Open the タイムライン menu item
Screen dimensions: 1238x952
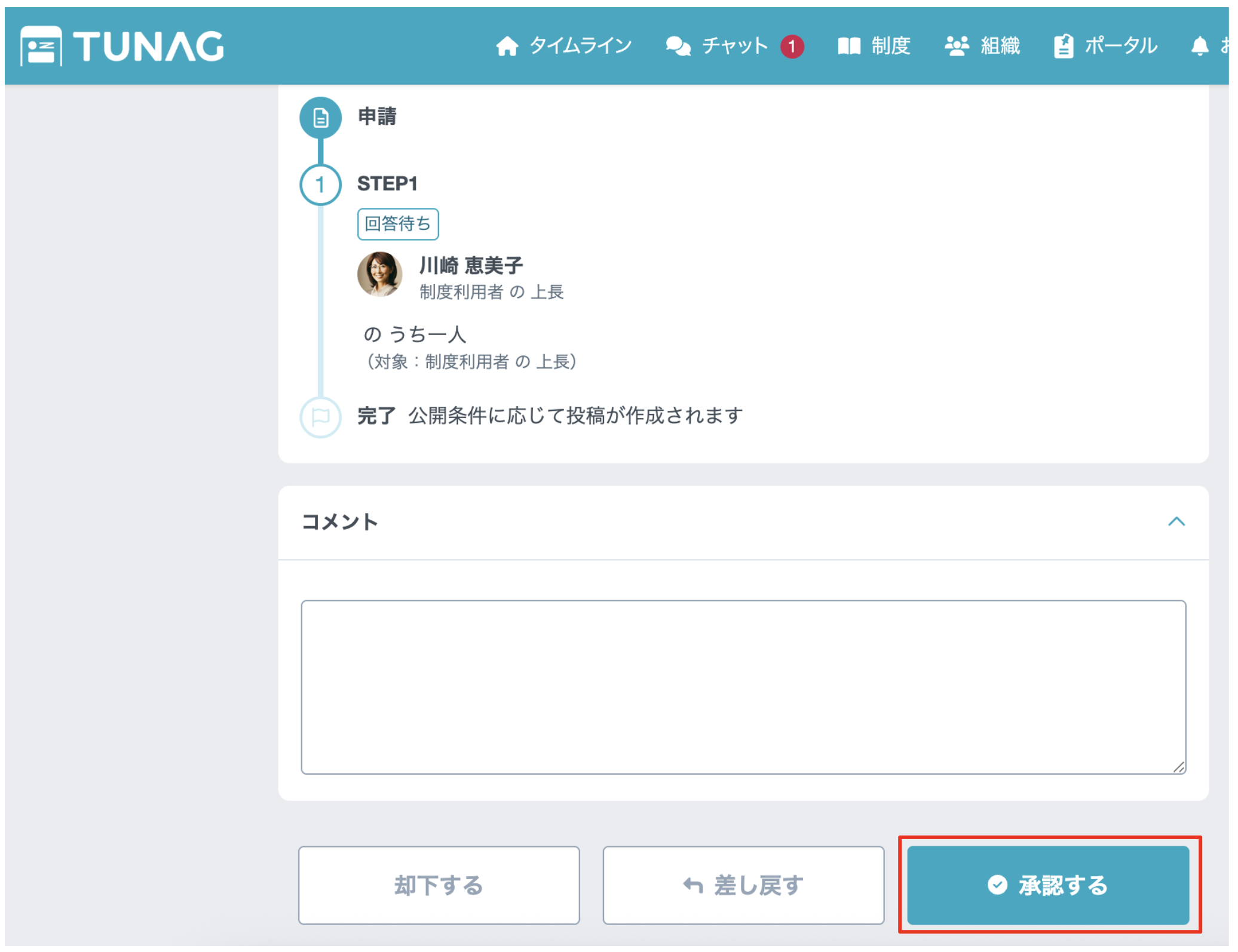pos(580,46)
